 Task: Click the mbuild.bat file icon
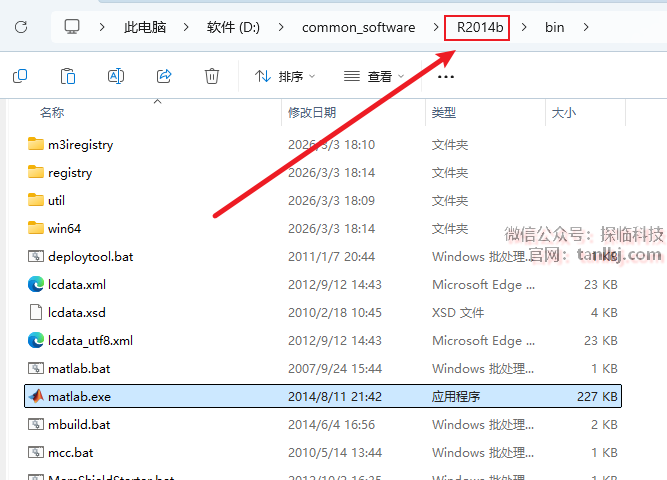(x=36, y=424)
